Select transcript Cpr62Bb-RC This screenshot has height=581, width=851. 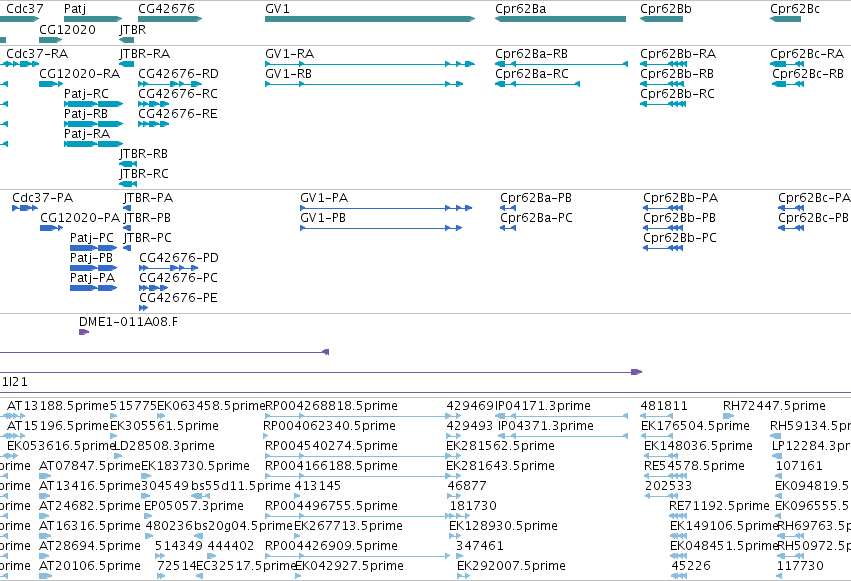click(663, 104)
